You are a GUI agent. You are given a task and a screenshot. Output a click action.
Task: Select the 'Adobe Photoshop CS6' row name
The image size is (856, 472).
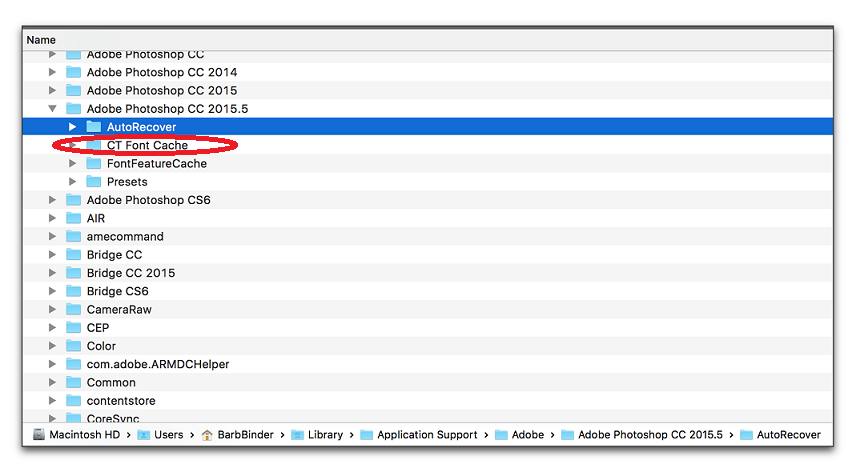click(148, 200)
